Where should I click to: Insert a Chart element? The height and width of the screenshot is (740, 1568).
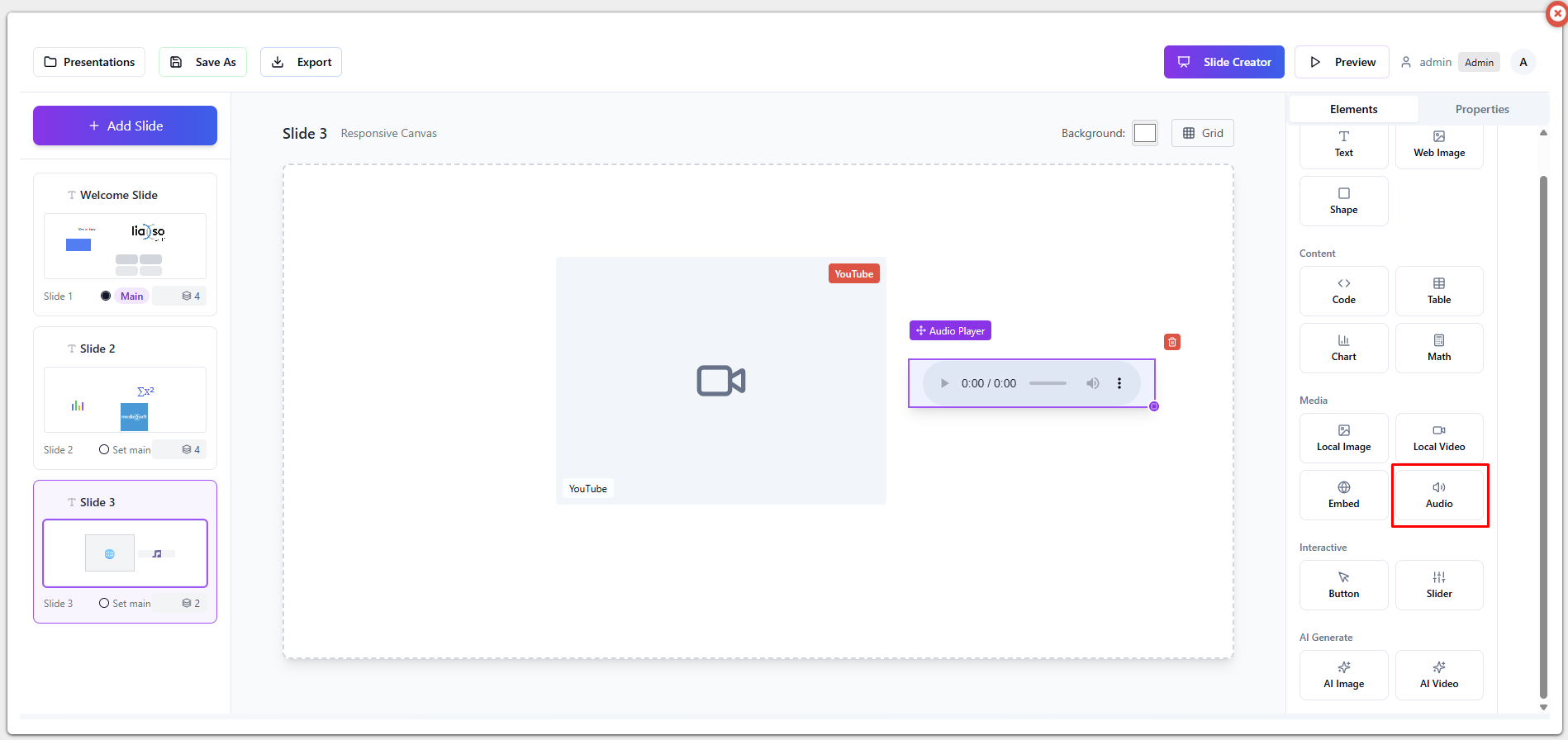(1343, 348)
